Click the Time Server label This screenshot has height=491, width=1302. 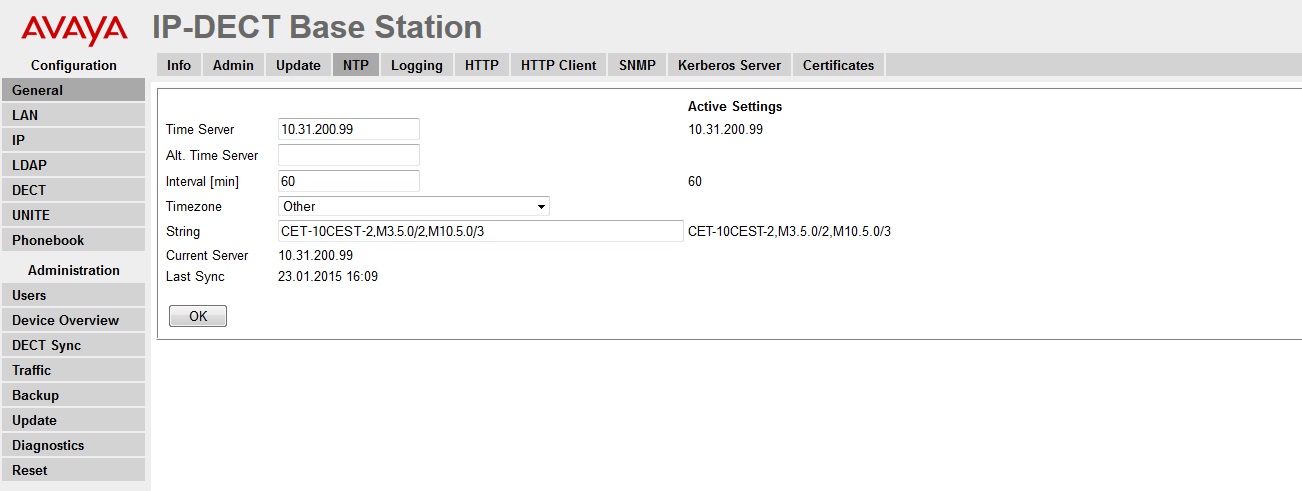(200, 129)
